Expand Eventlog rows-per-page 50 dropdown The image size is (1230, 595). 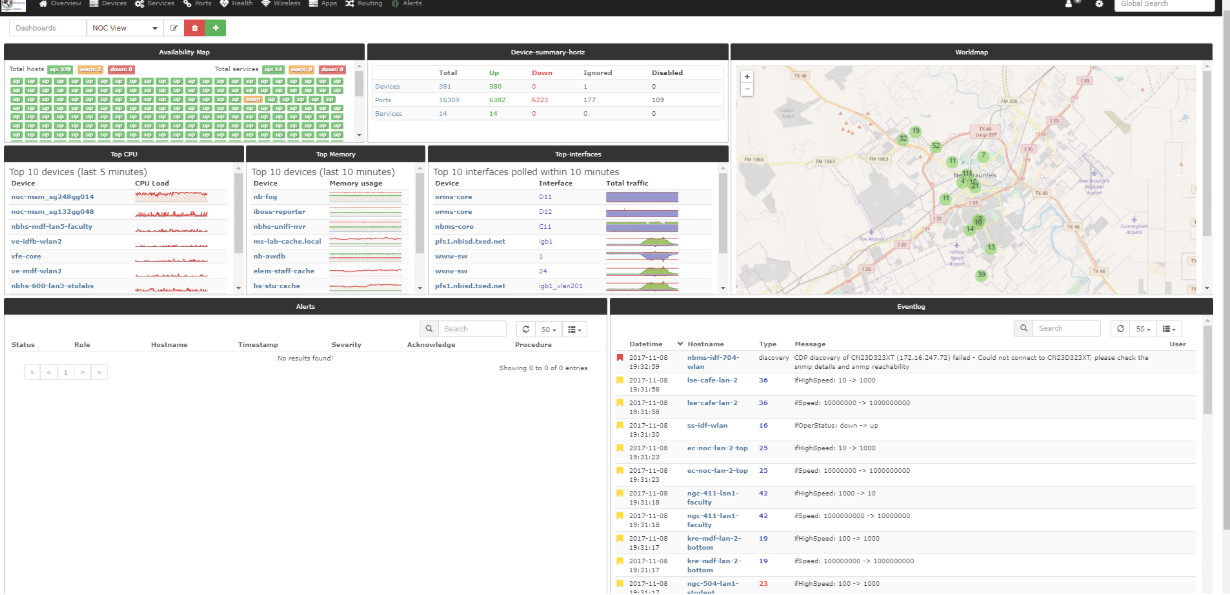[x=1143, y=328]
